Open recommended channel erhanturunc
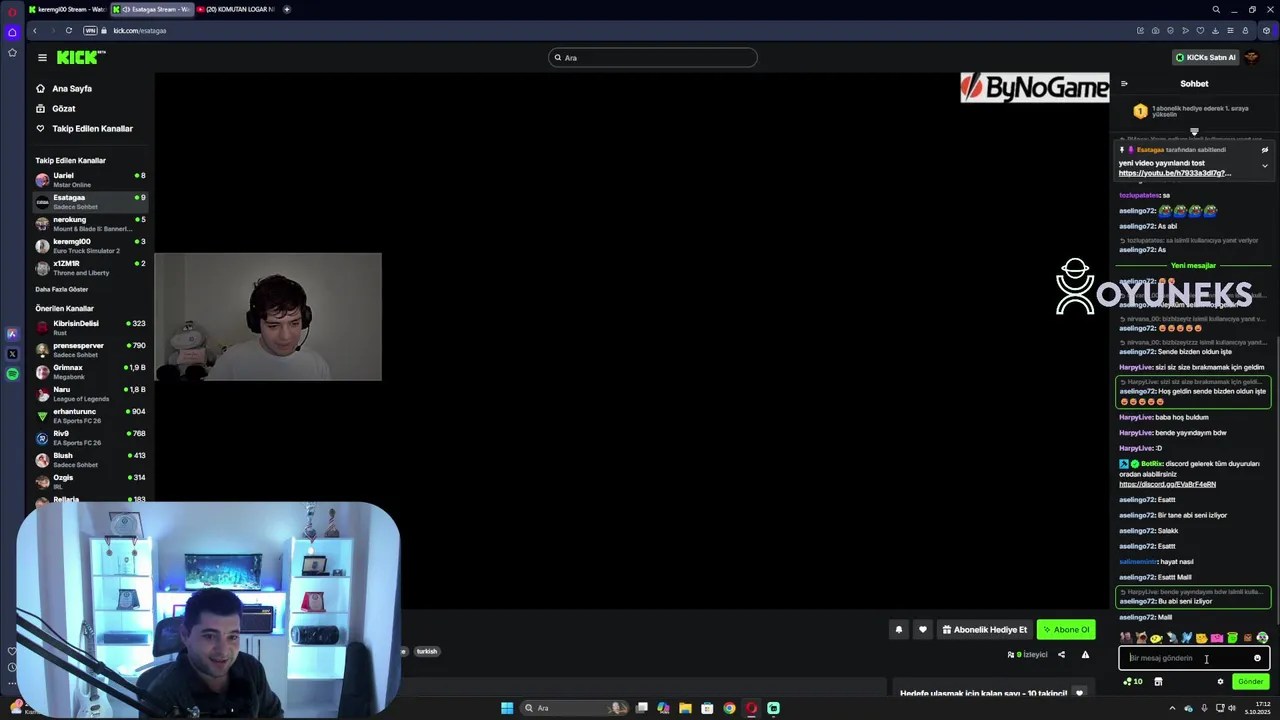Image resolution: width=1280 pixels, height=720 pixels. 90,416
